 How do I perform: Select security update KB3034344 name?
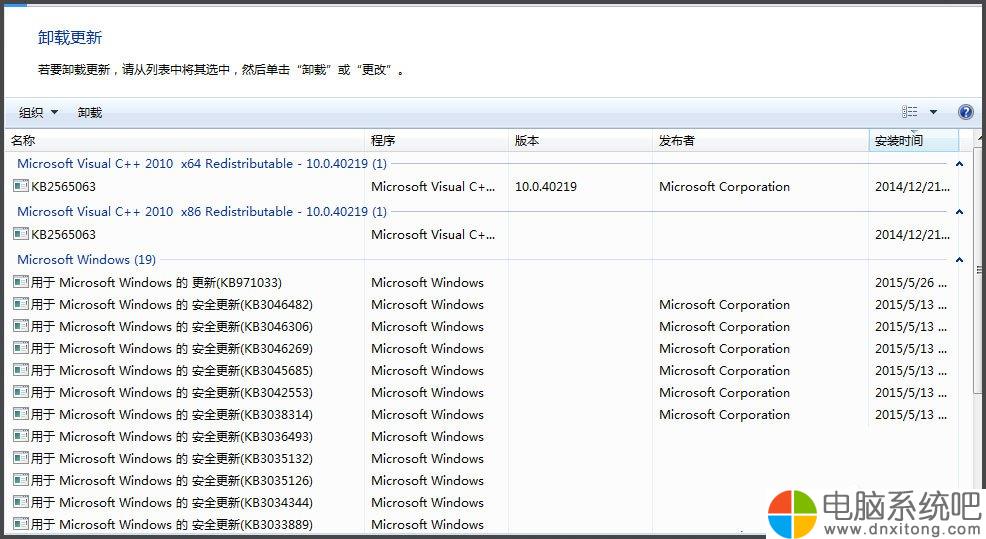click(x=172, y=503)
